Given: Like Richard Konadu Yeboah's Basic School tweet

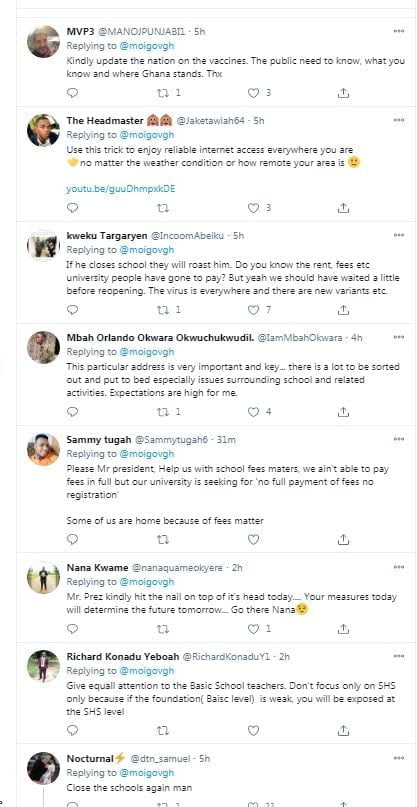Looking at the screenshot, I should [253, 731].
